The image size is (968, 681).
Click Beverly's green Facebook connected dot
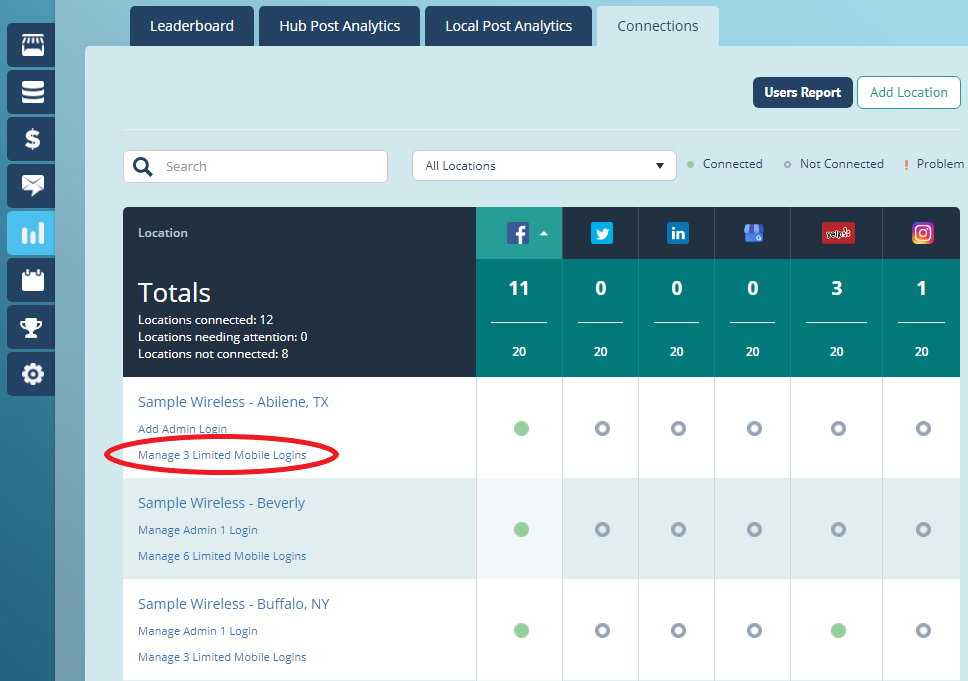[521, 530]
